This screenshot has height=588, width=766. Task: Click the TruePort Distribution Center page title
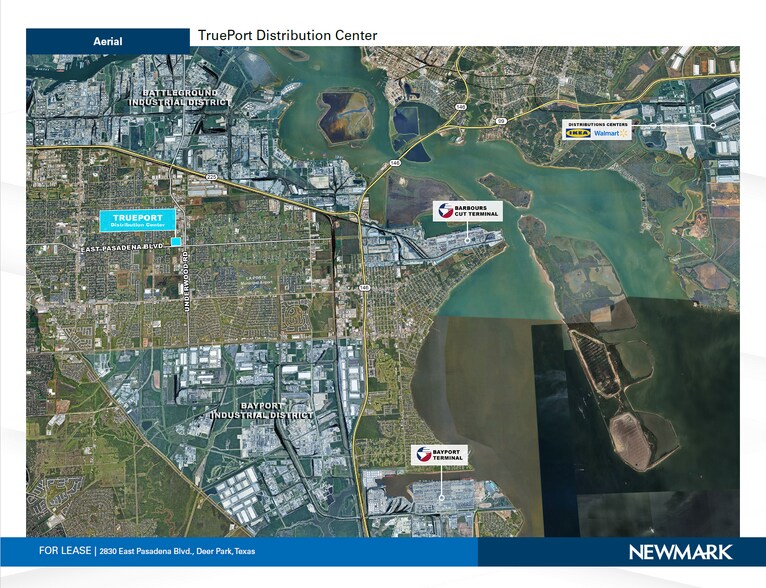pos(287,35)
